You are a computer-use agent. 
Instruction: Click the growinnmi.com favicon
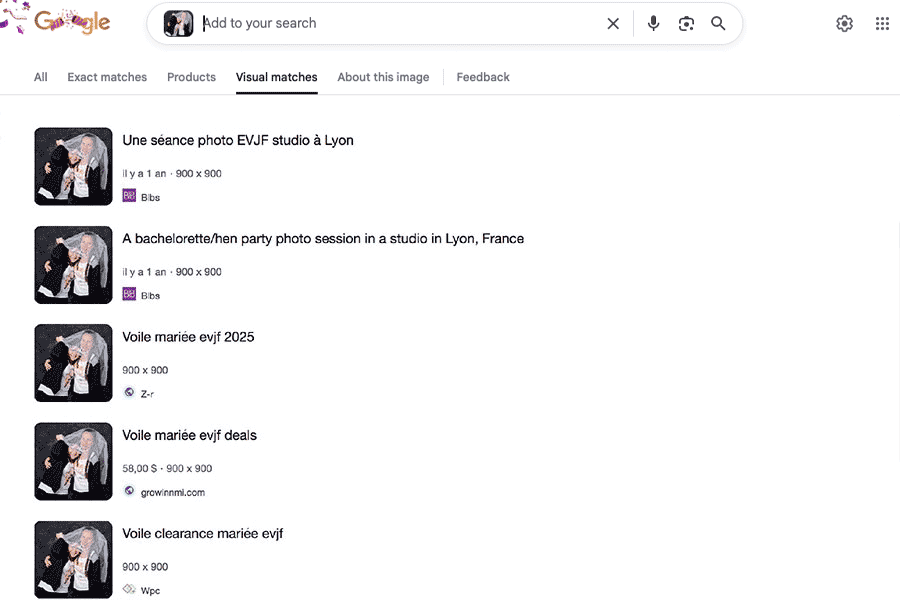tap(129, 491)
